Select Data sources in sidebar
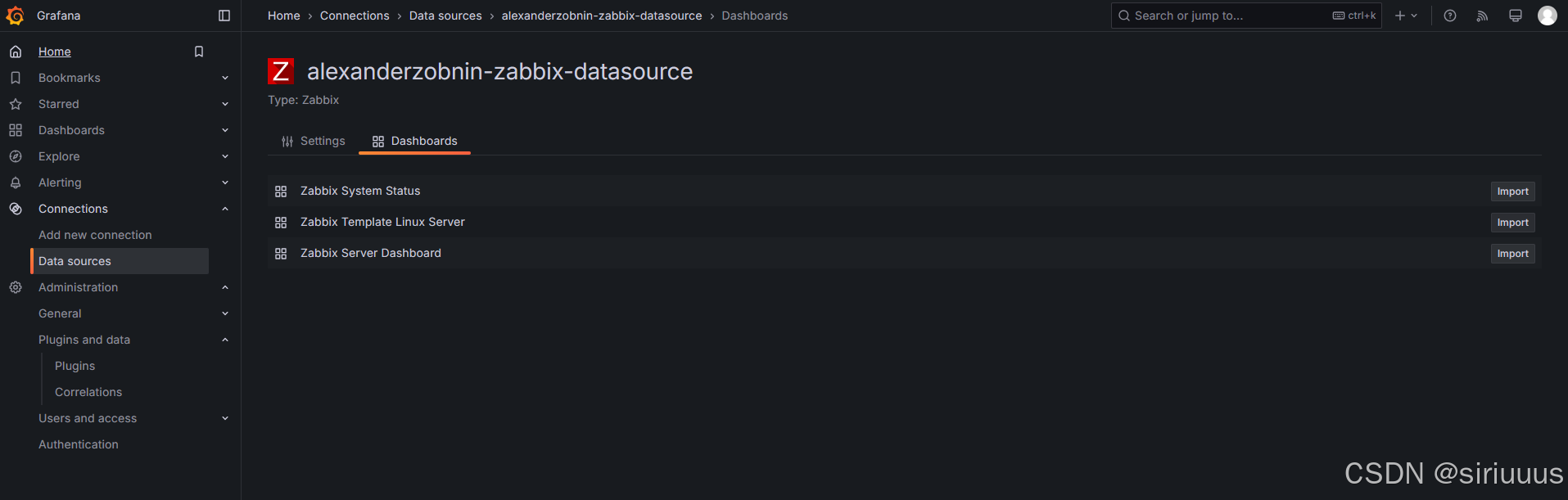Image resolution: width=1568 pixels, height=500 pixels. click(x=120, y=261)
